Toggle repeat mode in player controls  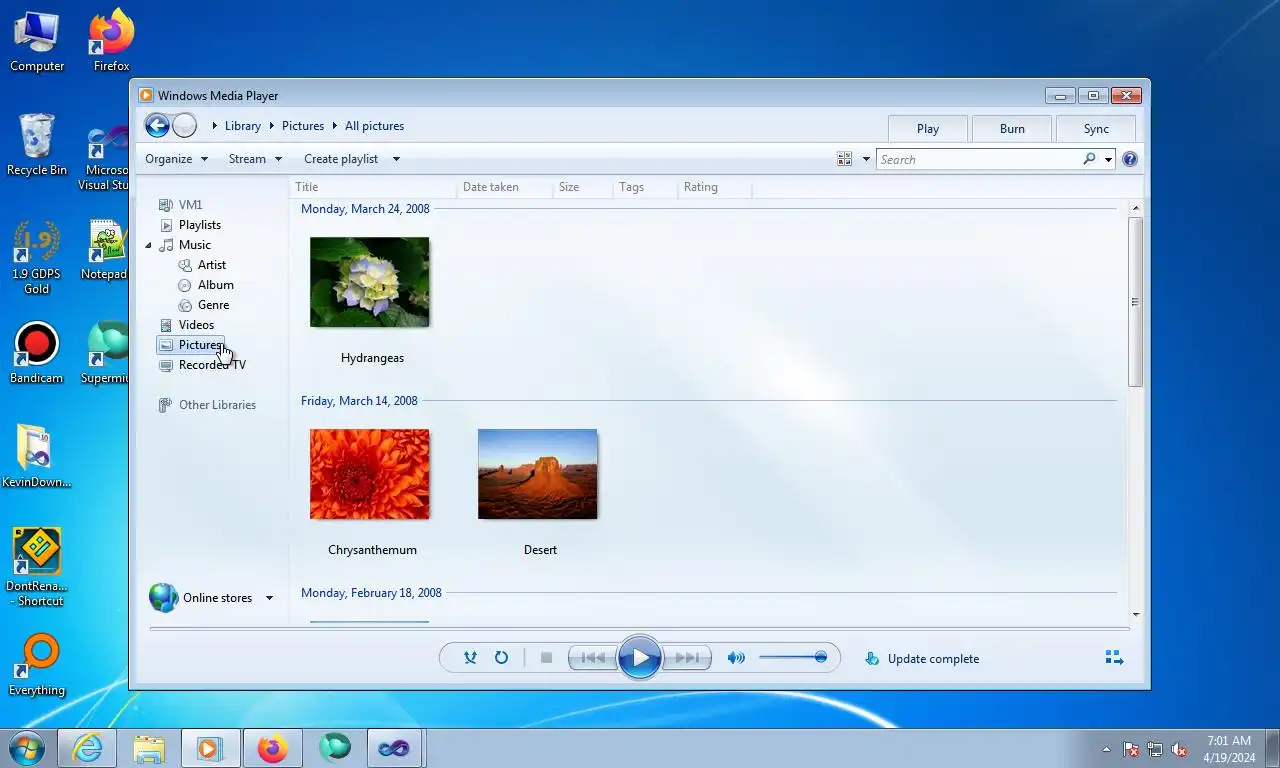501,658
